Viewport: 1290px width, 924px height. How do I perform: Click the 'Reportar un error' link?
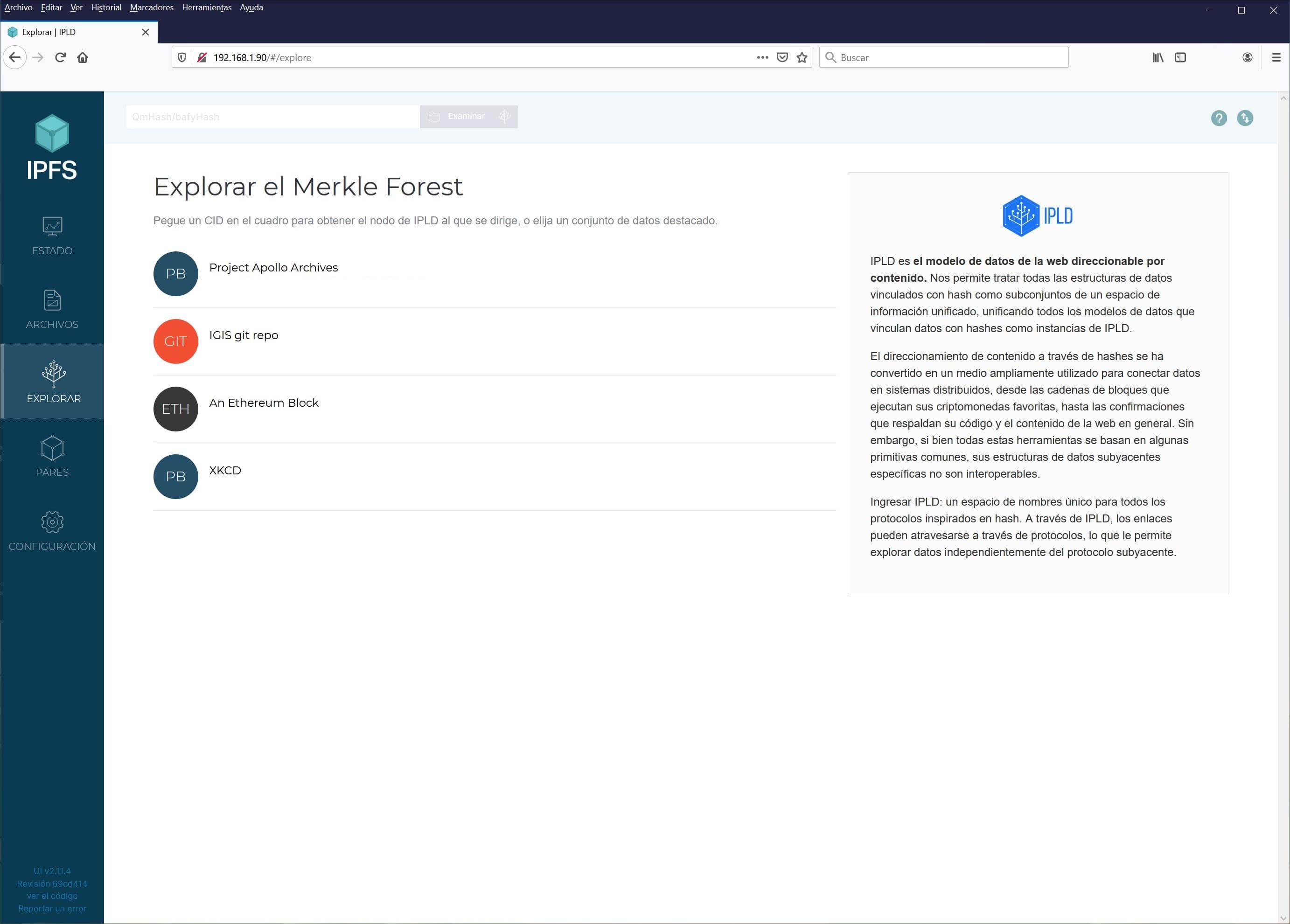click(52, 908)
